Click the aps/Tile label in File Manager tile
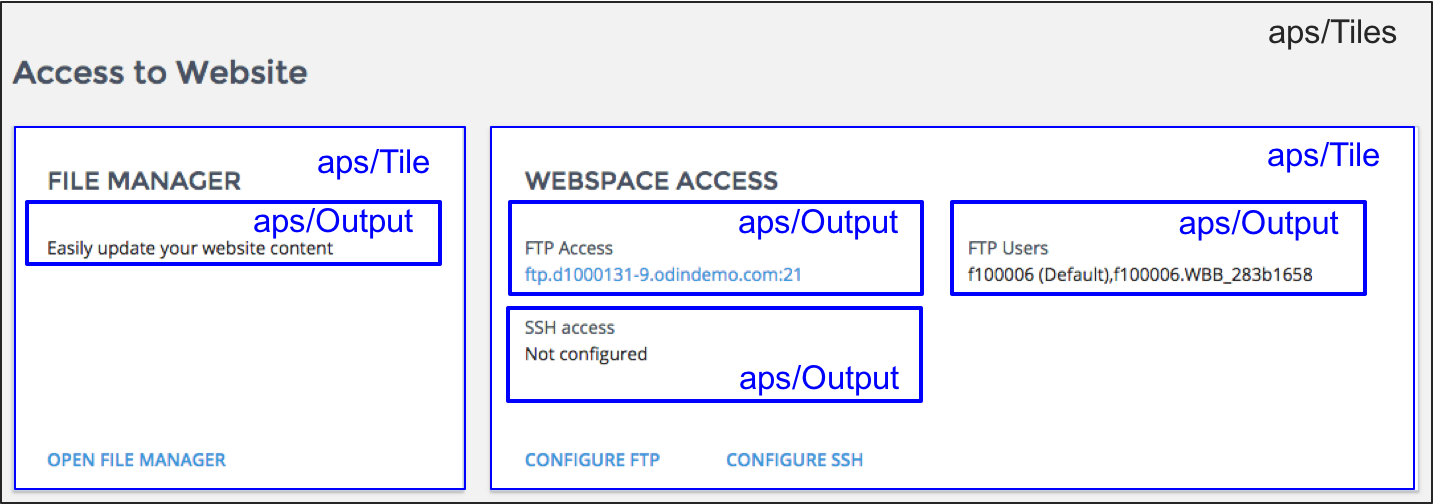The height and width of the screenshot is (504, 1433). pos(373,162)
